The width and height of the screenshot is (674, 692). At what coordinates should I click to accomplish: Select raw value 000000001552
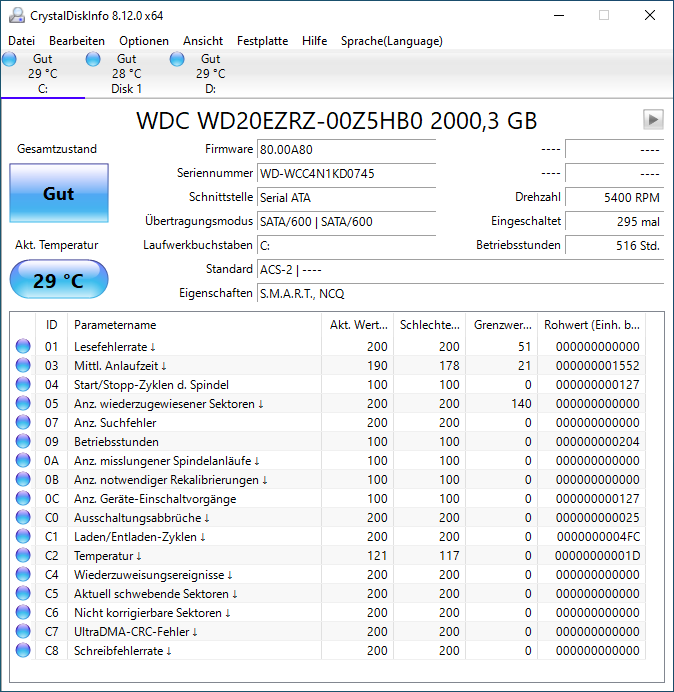click(597, 365)
